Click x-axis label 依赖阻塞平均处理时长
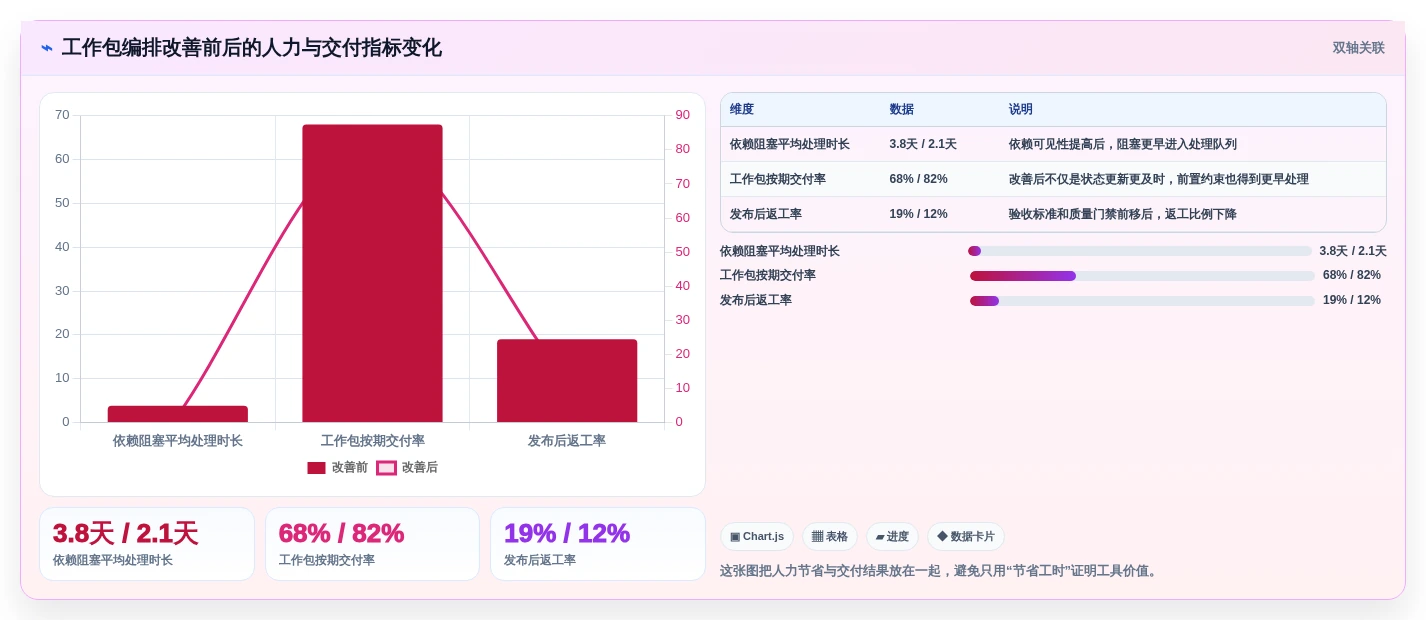1426x620 pixels. [x=178, y=441]
